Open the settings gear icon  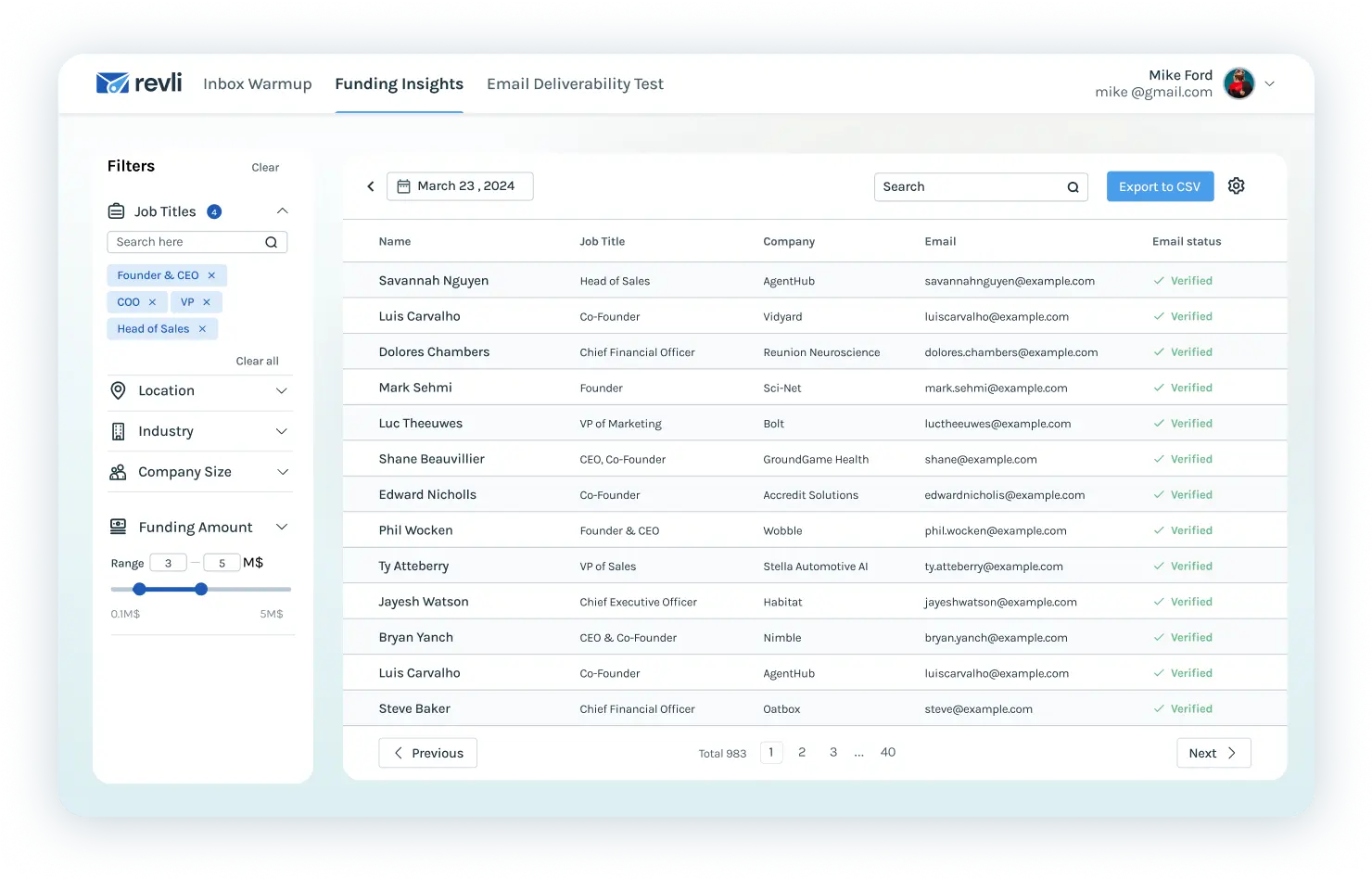click(1236, 185)
